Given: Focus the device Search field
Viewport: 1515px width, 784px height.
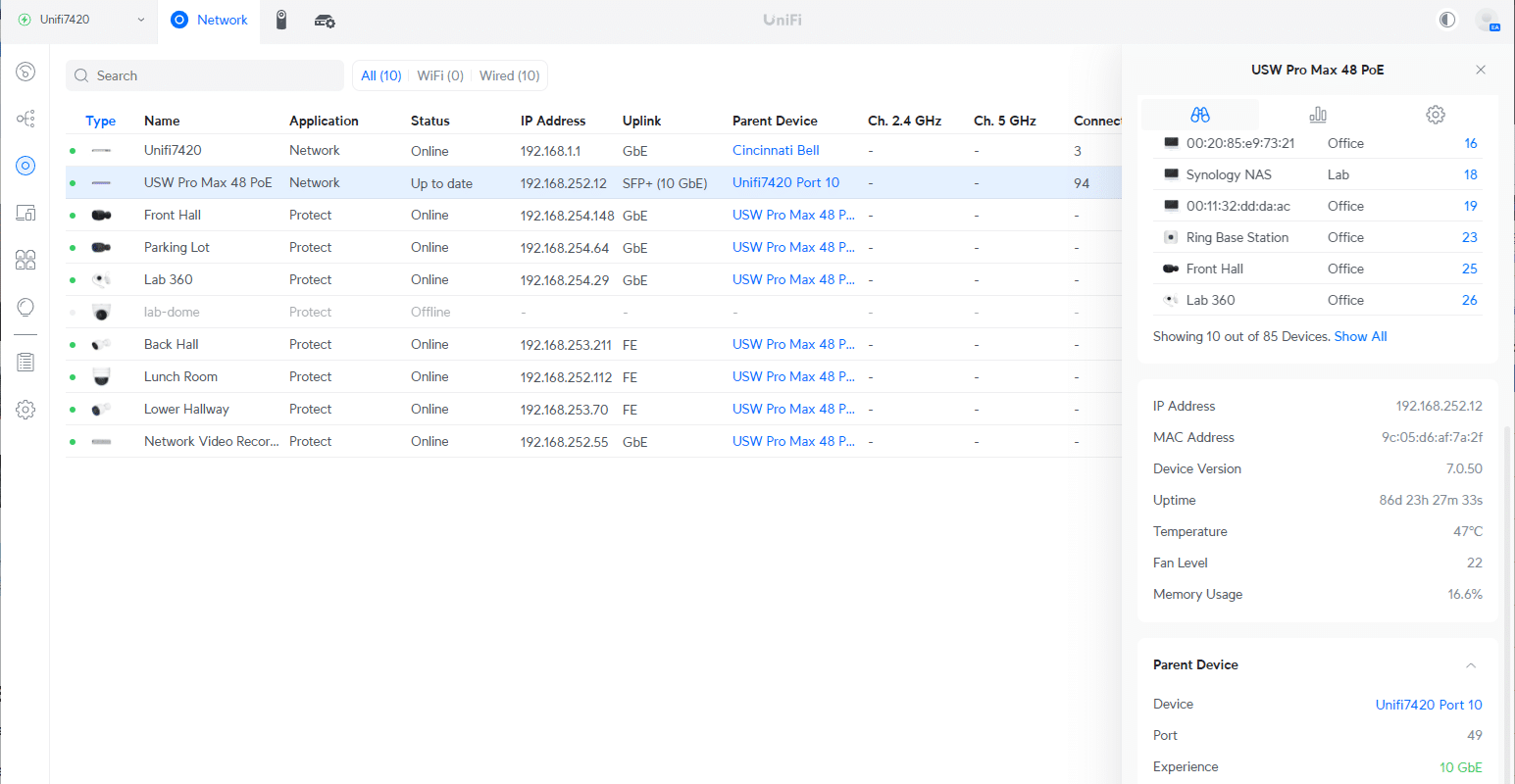Looking at the screenshot, I should (x=205, y=75).
